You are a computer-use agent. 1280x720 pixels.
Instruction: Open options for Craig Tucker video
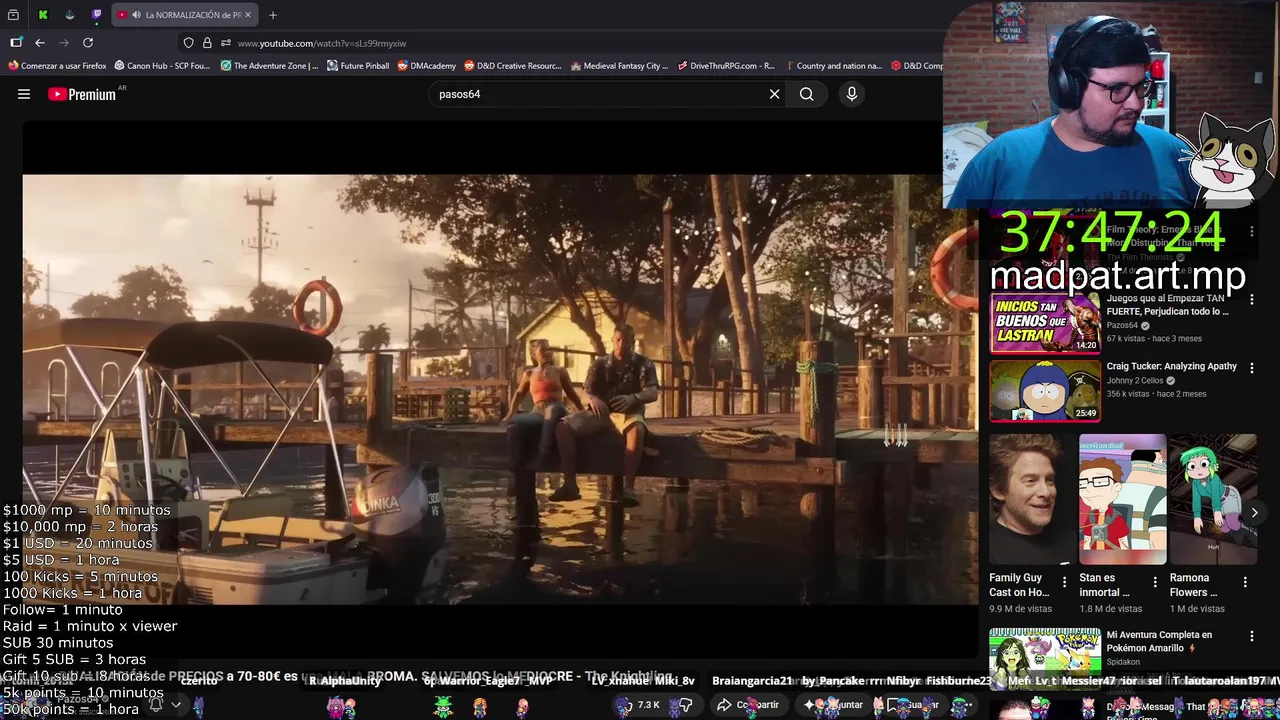point(1252,367)
